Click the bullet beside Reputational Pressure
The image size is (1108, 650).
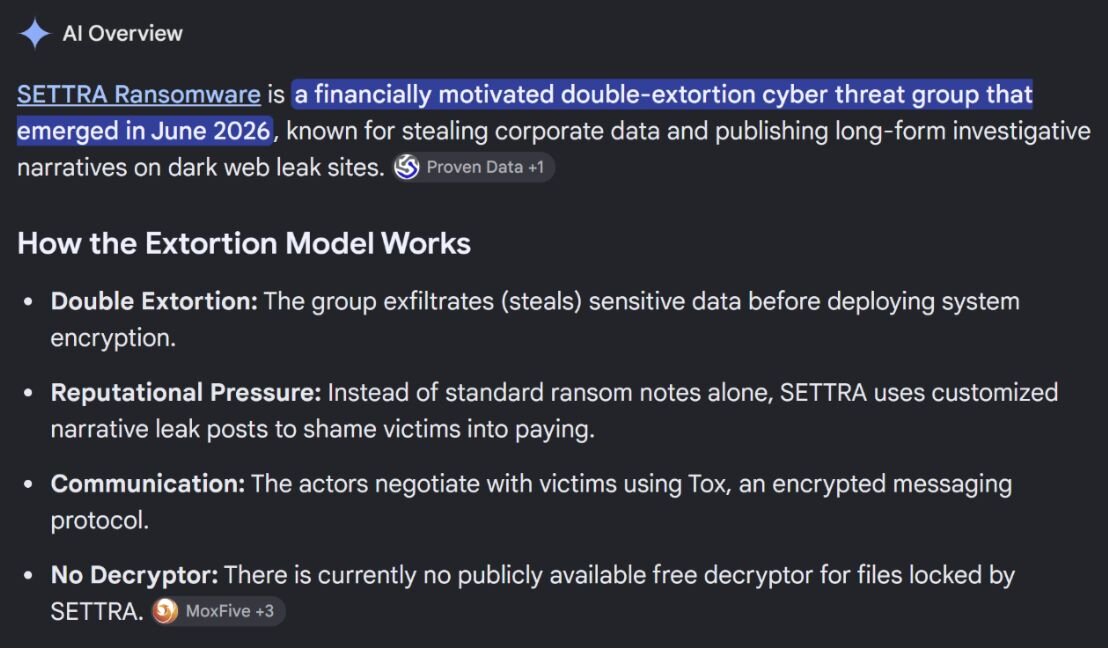pos(28,393)
